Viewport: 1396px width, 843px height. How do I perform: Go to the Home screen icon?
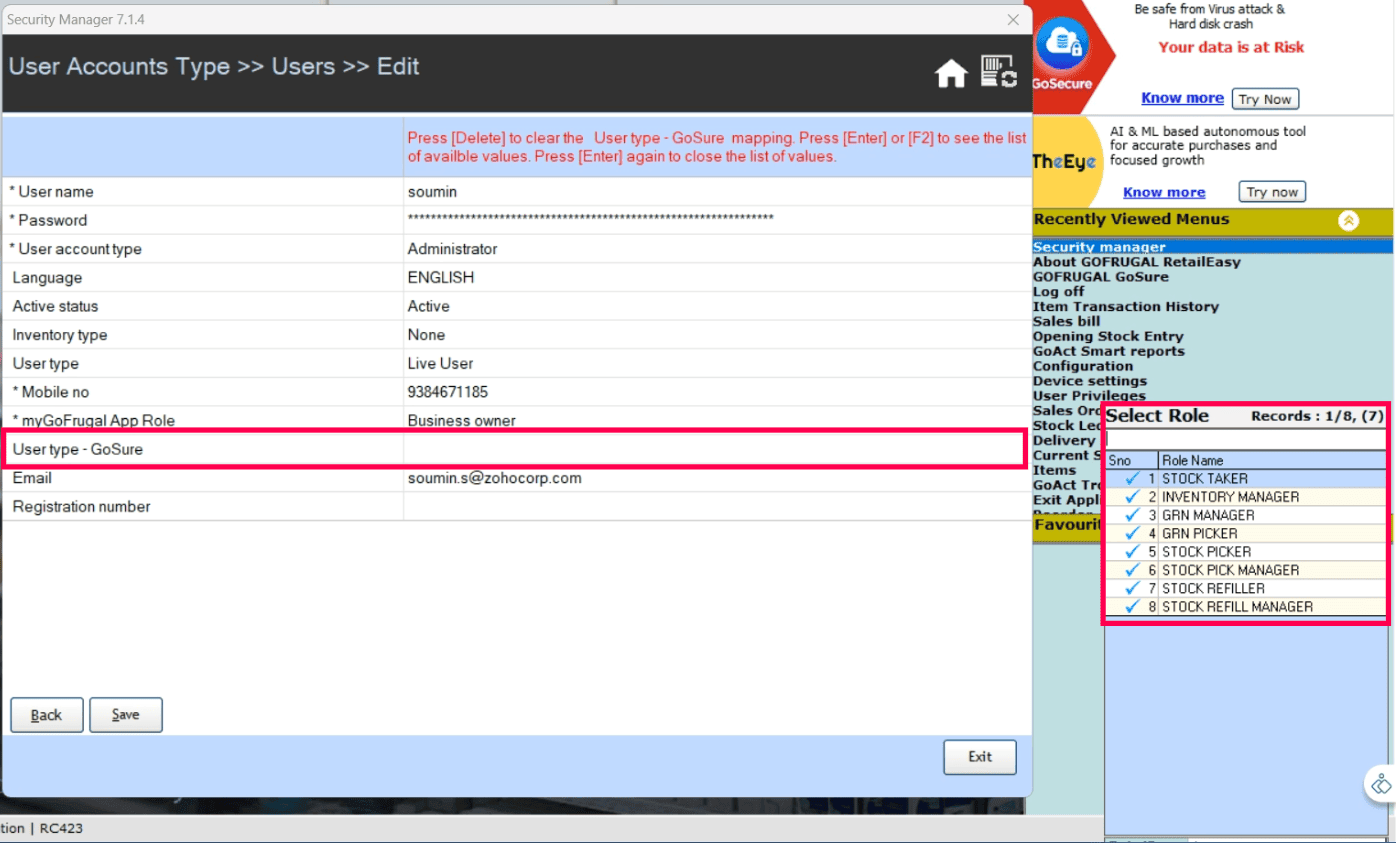coord(951,74)
